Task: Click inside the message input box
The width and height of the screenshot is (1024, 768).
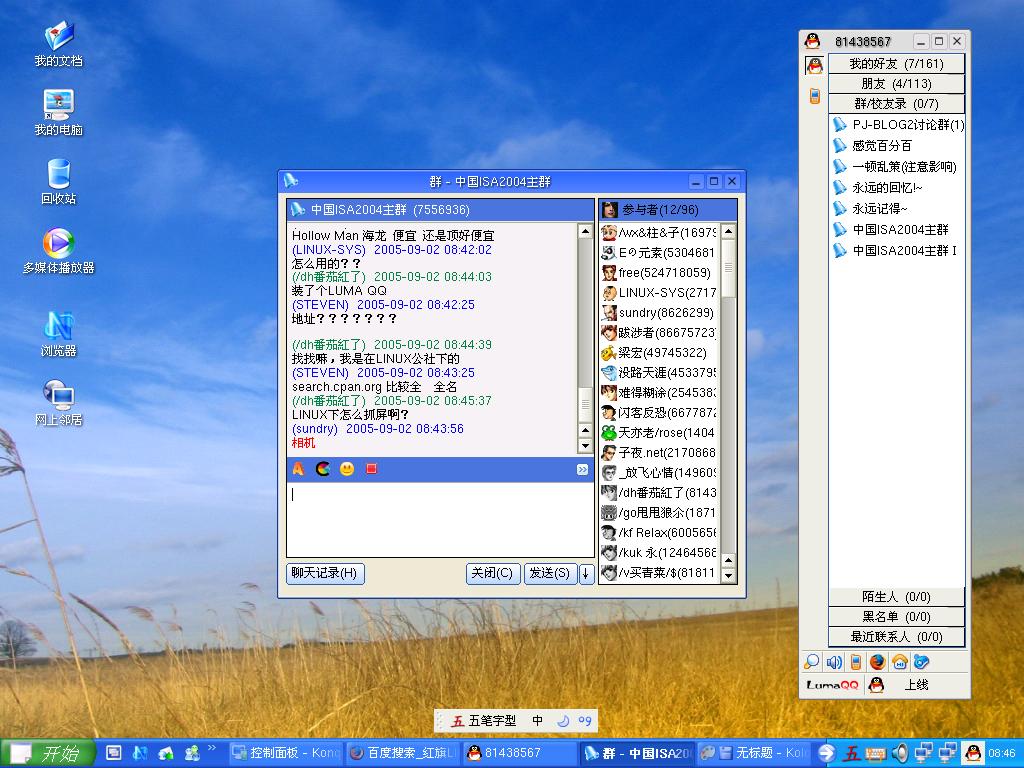Action: 440,518
